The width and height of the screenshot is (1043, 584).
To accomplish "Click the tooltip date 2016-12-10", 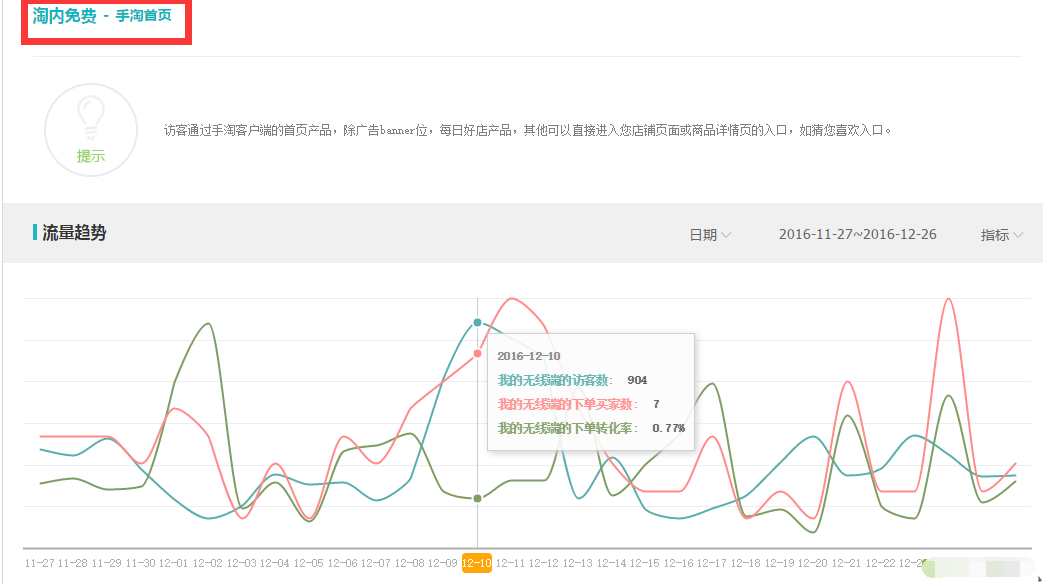I will [x=529, y=356].
